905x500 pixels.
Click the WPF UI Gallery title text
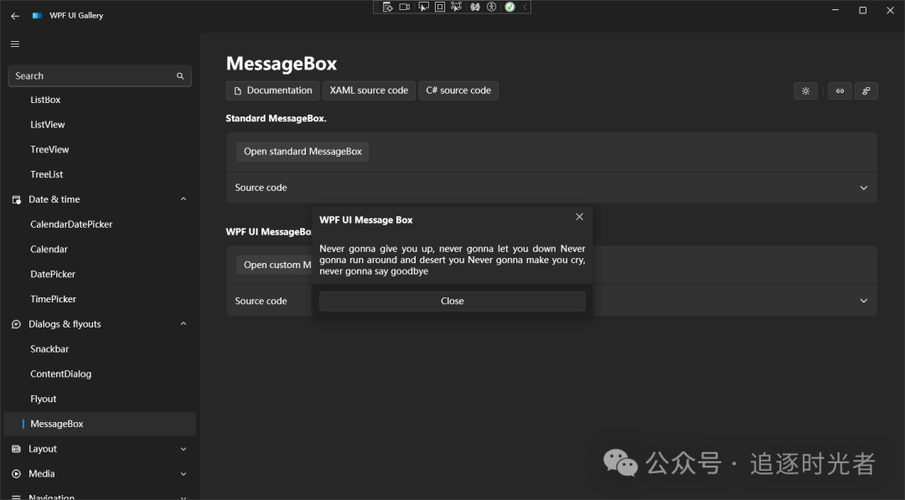point(76,16)
